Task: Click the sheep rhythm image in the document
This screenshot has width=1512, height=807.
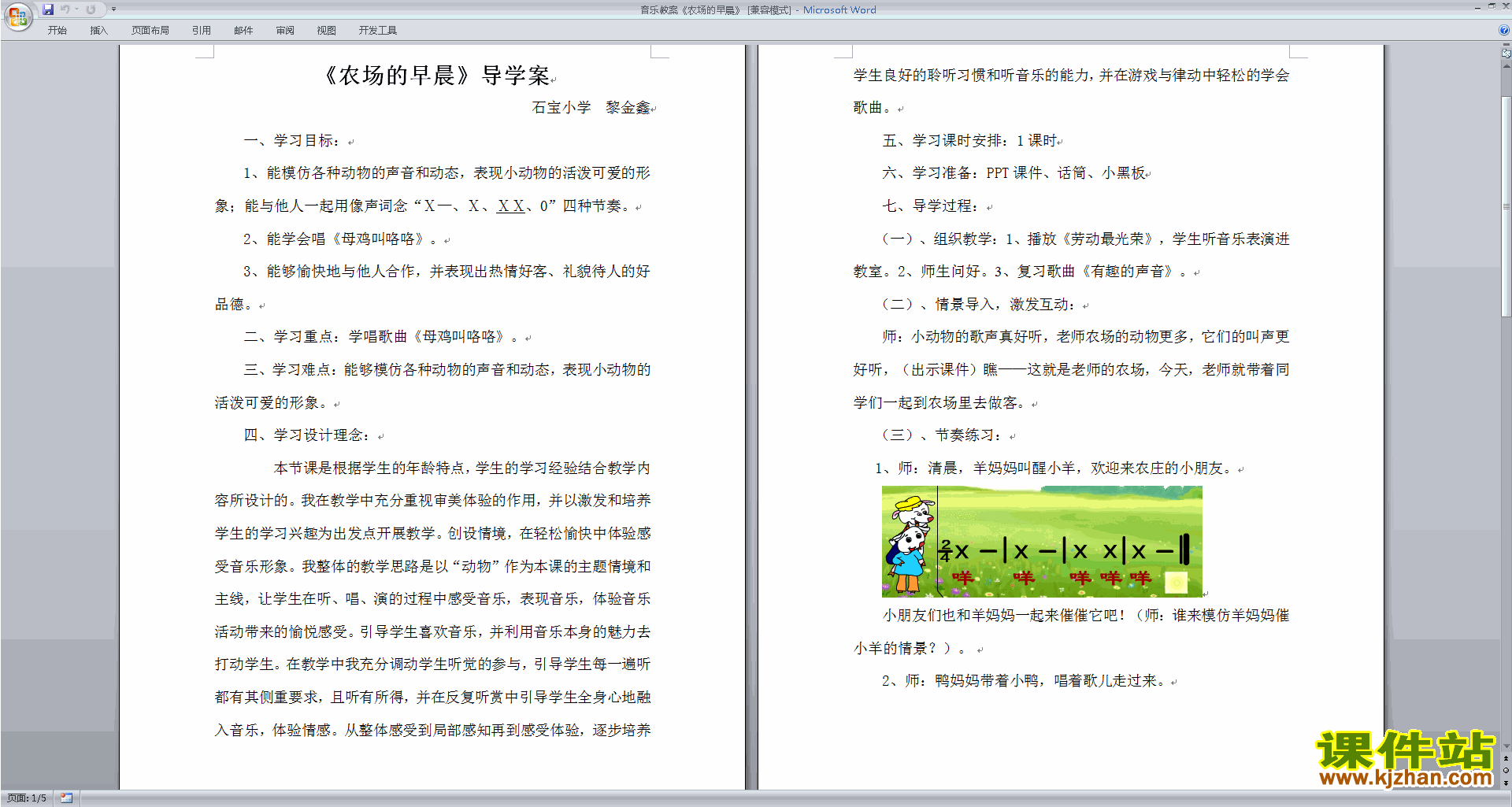Action: [1042, 542]
